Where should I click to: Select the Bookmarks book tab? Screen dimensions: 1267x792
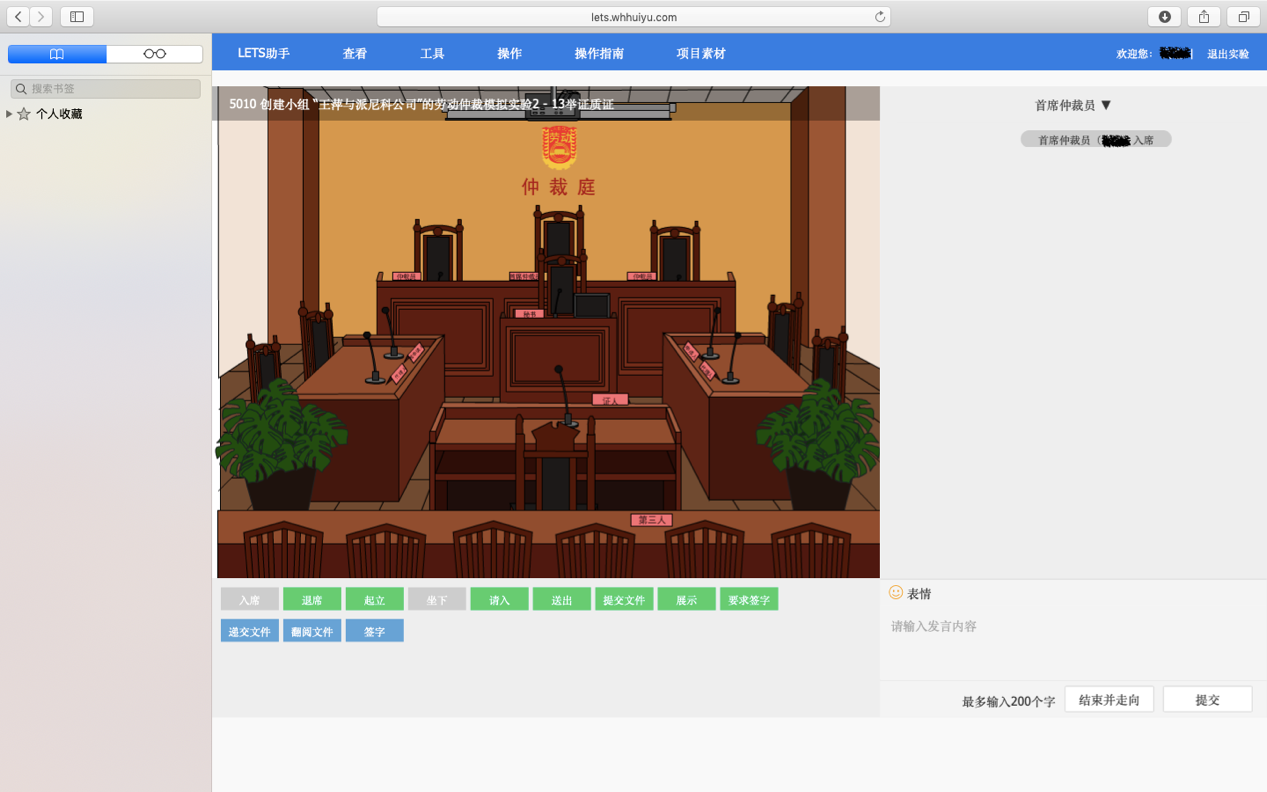tap(57, 54)
